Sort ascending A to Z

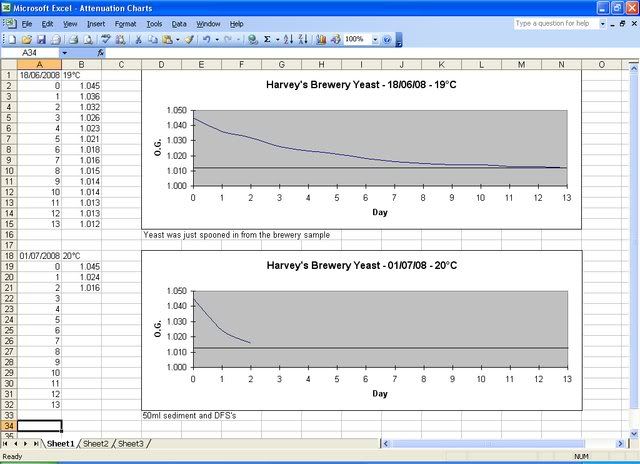(289, 40)
